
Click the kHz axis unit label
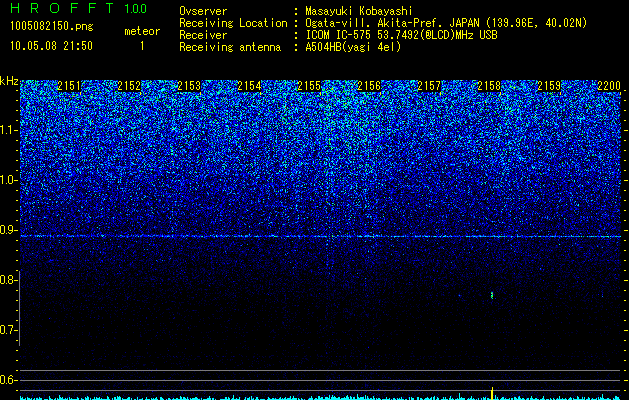click(x=9, y=81)
